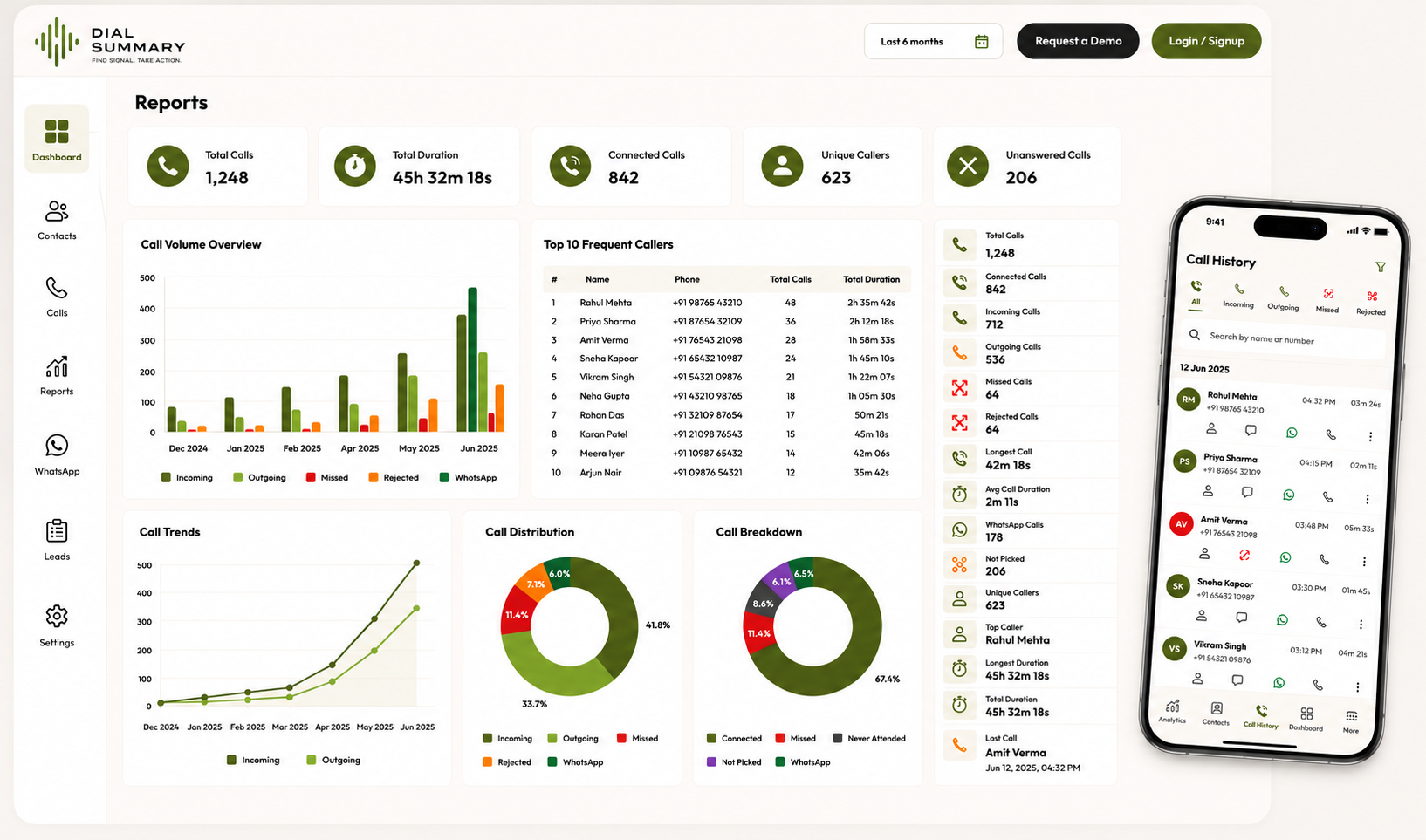
Task: Select the Meera Iyer row in frequent callers
Action: pyautogui.click(x=727, y=454)
